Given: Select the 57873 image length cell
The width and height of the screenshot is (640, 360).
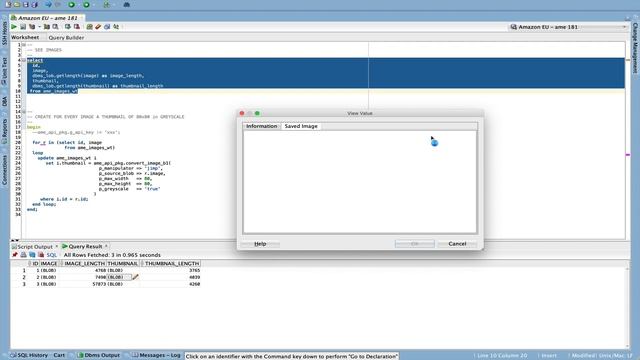Looking at the screenshot, I should pyautogui.click(x=84, y=284).
